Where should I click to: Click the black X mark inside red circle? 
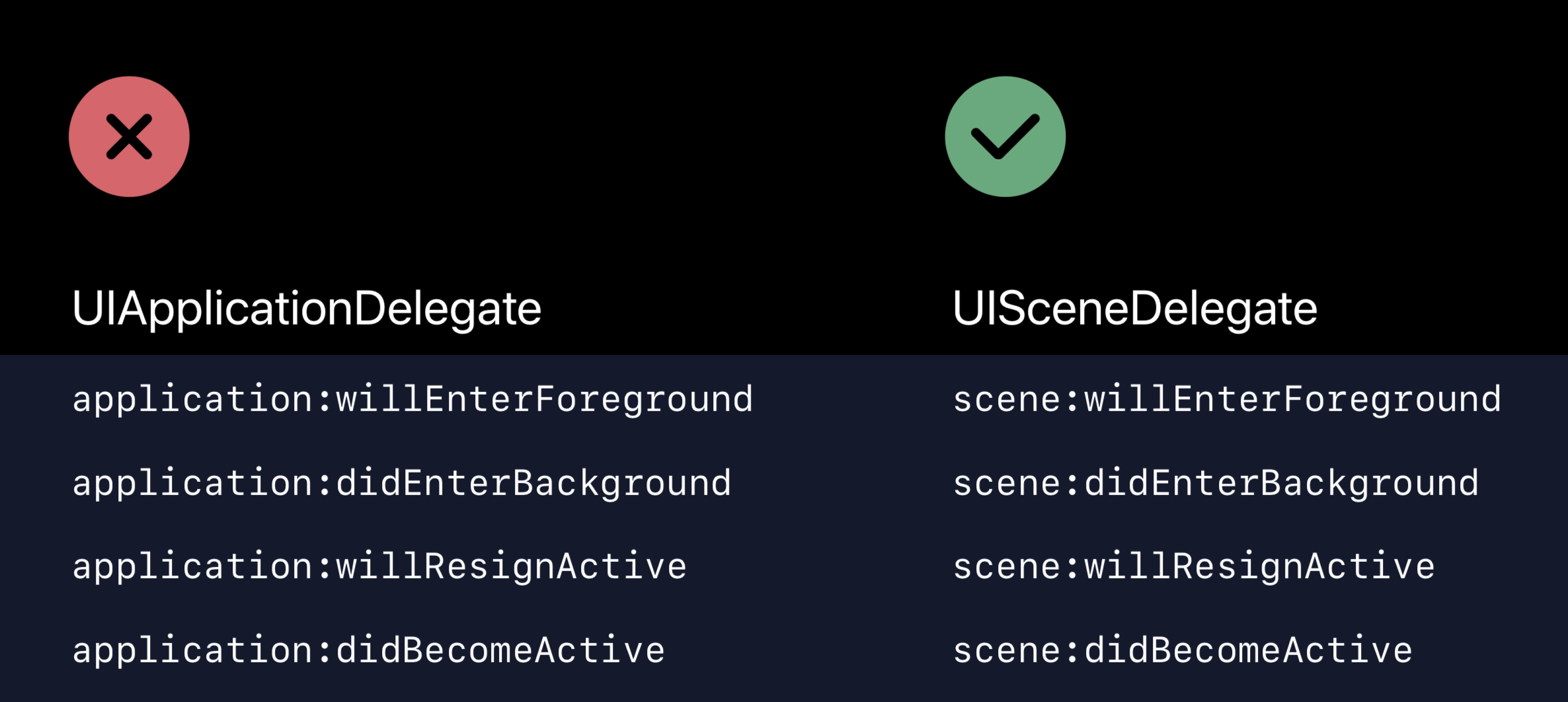129,137
